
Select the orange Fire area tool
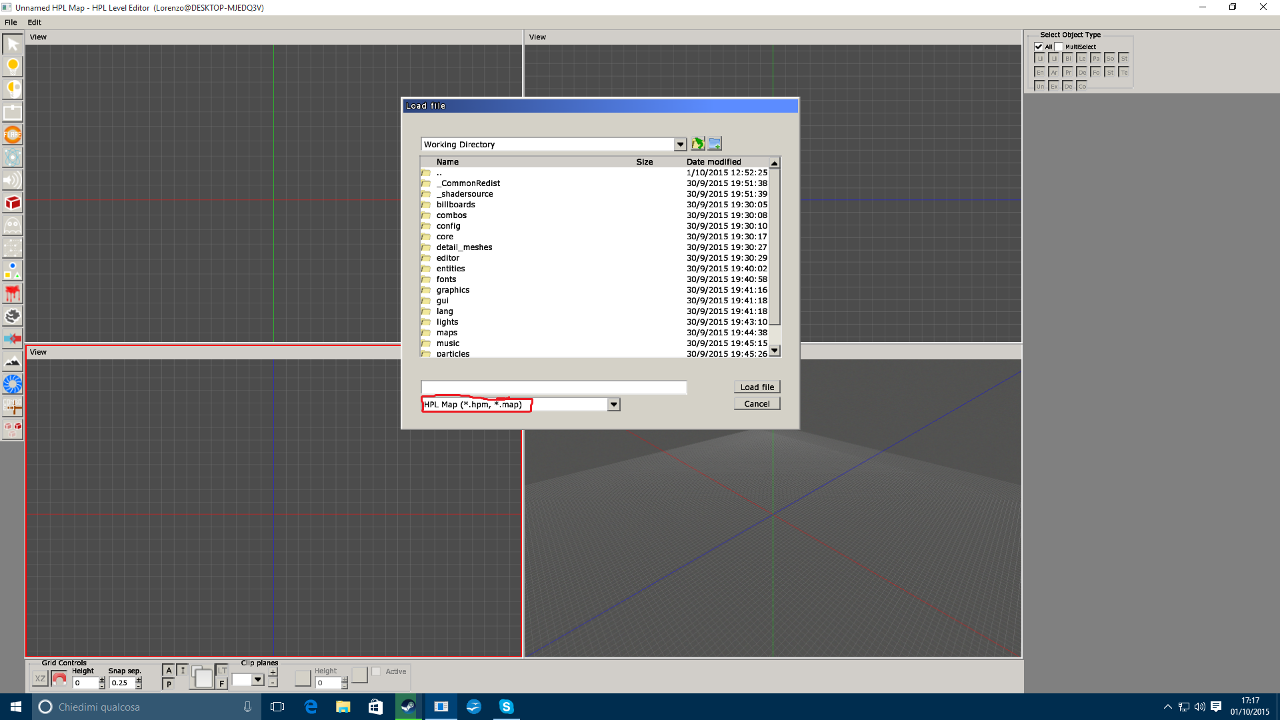tap(12, 134)
